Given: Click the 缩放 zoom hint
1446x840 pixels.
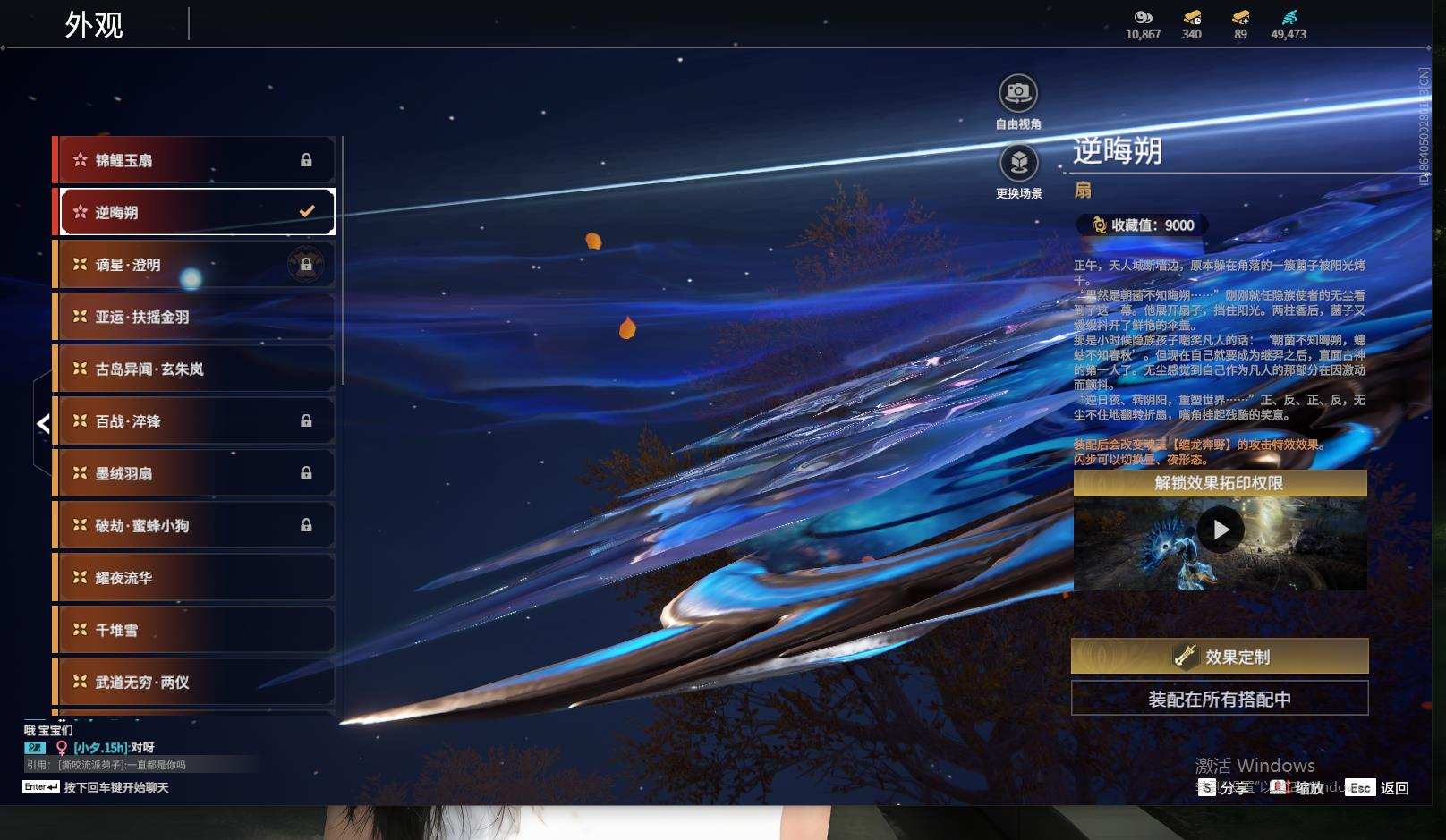Looking at the screenshot, I should [x=1297, y=787].
